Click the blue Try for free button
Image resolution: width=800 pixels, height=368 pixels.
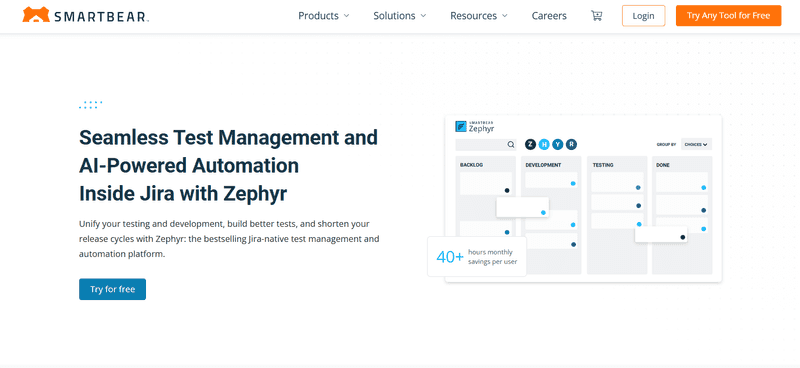point(112,289)
